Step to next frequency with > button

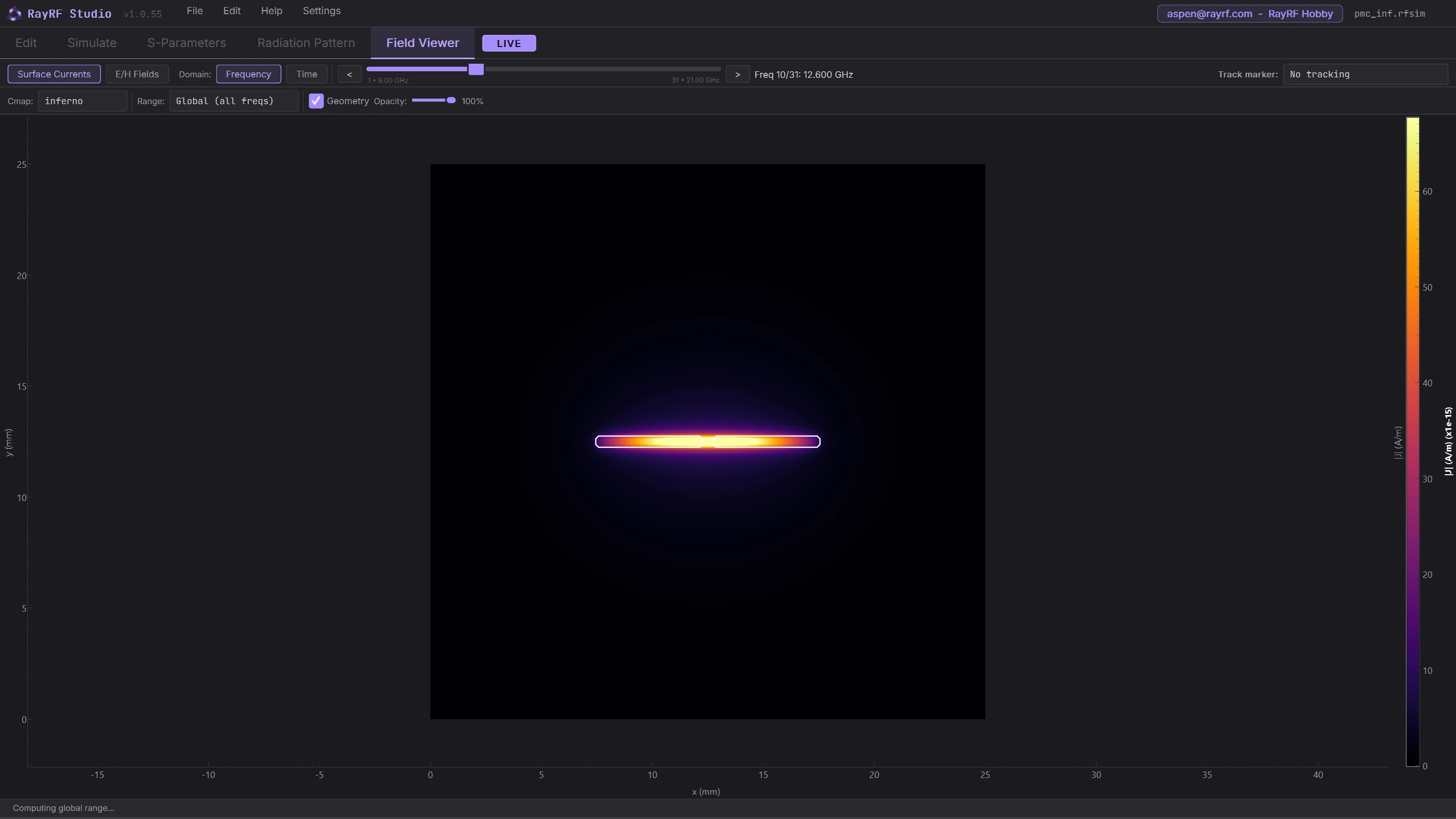[738, 74]
